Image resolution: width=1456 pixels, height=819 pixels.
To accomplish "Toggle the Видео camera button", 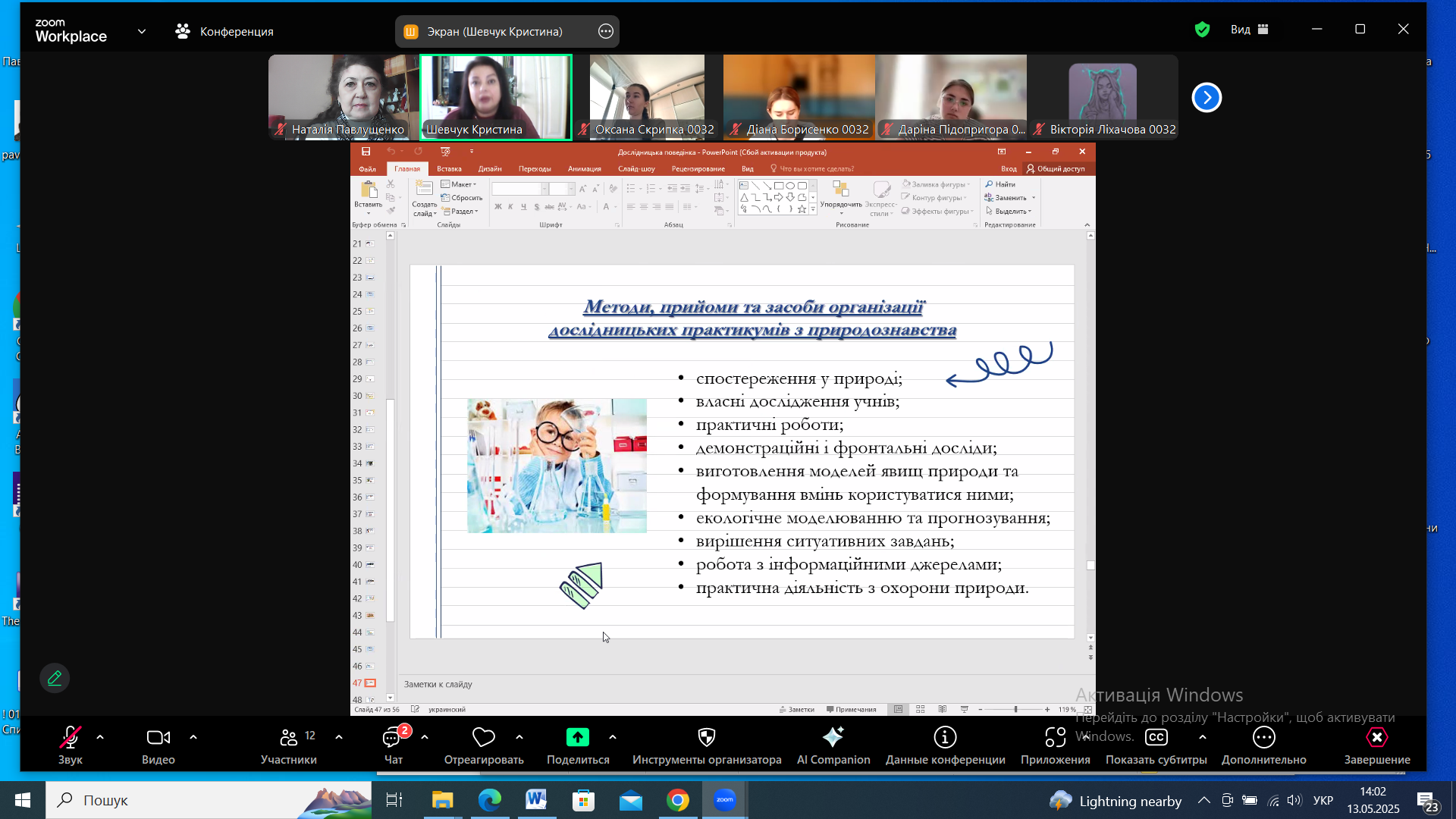I will pyautogui.click(x=158, y=745).
